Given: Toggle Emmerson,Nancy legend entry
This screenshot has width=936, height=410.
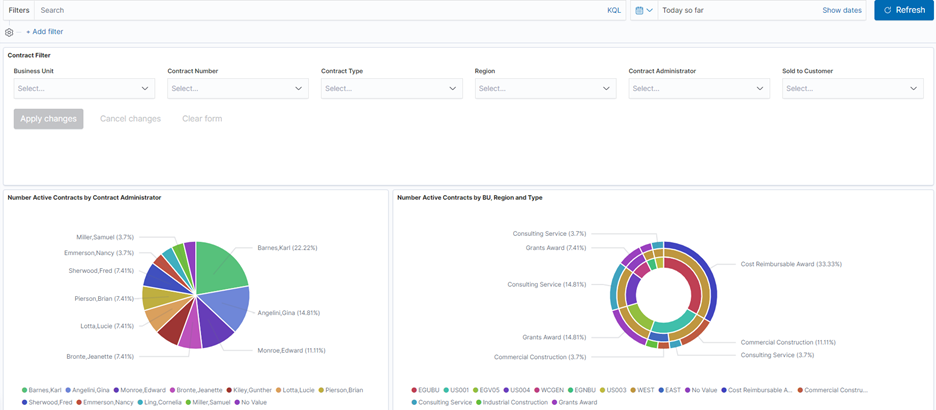Looking at the screenshot, I should [x=104, y=402].
